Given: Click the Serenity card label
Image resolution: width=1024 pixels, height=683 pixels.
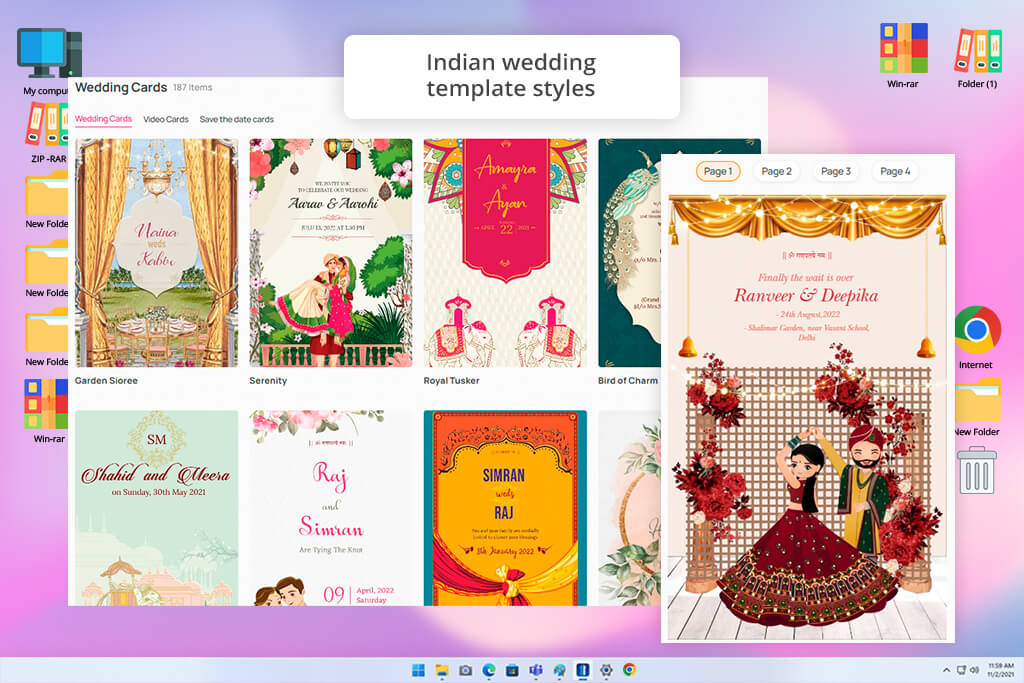Looking at the screenshot, I should click(x=268, y=381).
